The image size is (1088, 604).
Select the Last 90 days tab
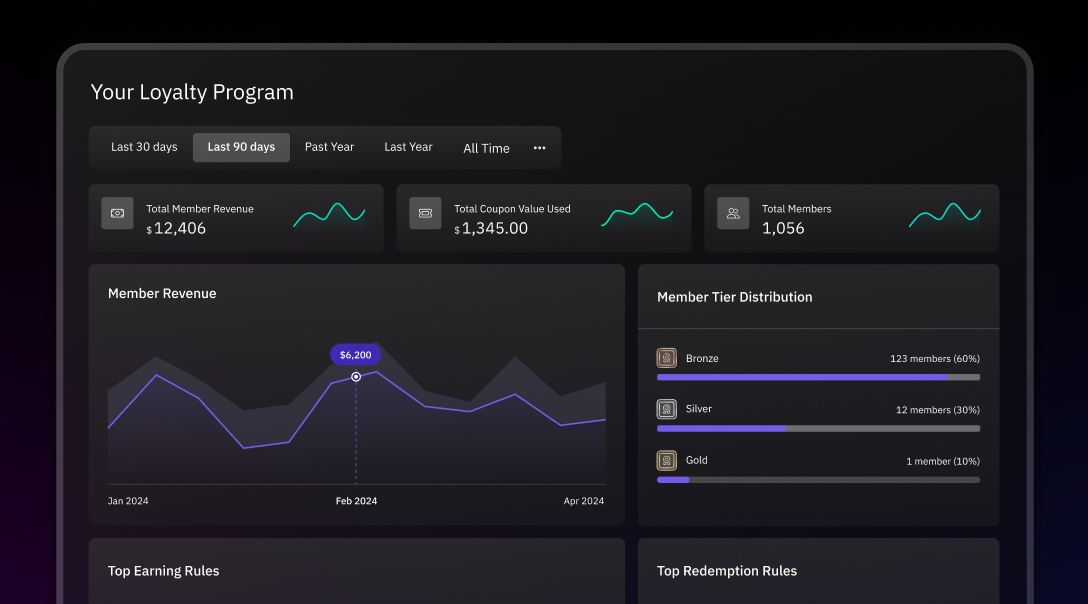click(x=241, y=147)
